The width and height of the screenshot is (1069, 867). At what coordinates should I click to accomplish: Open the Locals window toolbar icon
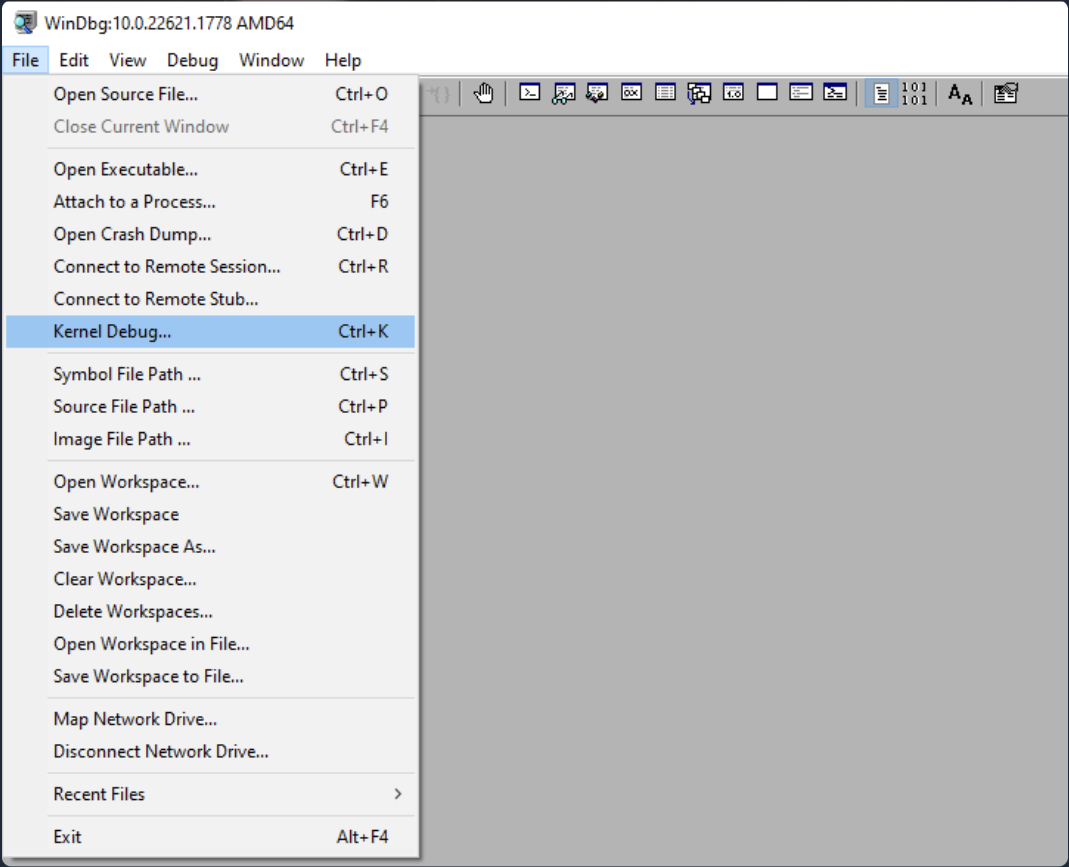[x=598, y=93]
